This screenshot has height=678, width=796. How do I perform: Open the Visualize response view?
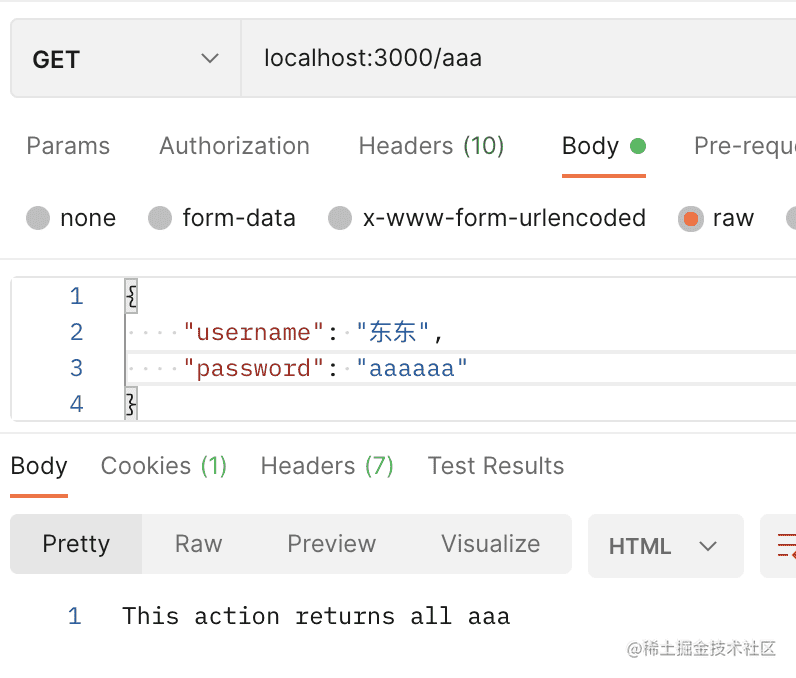pyautogui.click(x=490, y=544)
